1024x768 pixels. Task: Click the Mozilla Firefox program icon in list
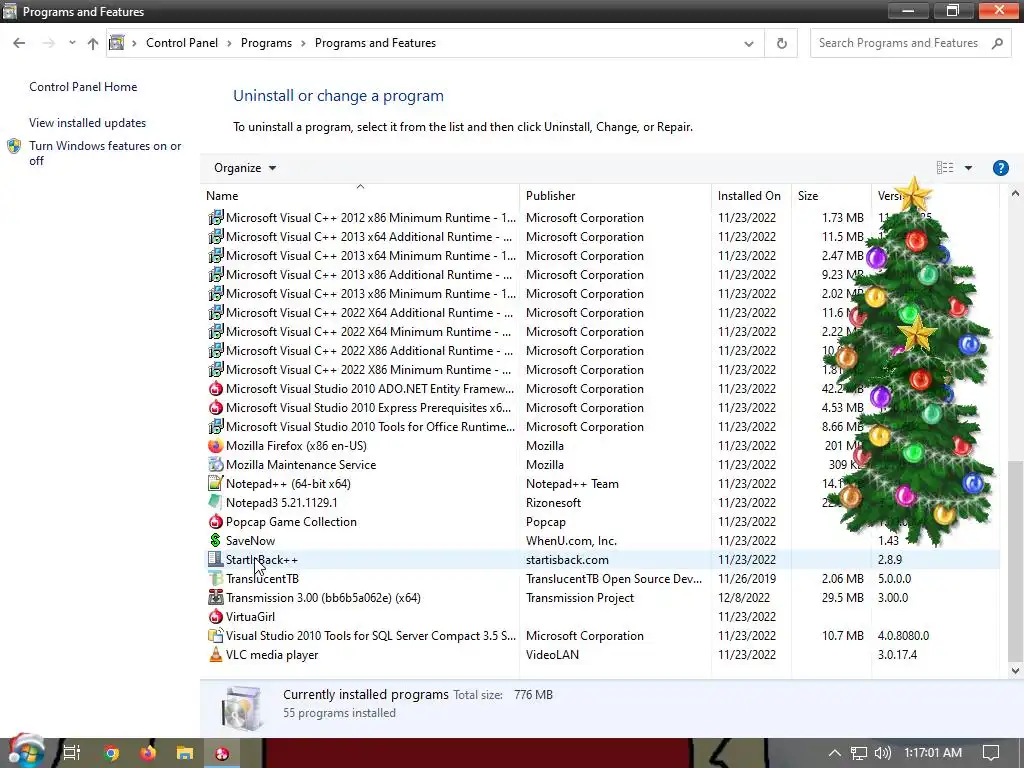tap(215, 446)
